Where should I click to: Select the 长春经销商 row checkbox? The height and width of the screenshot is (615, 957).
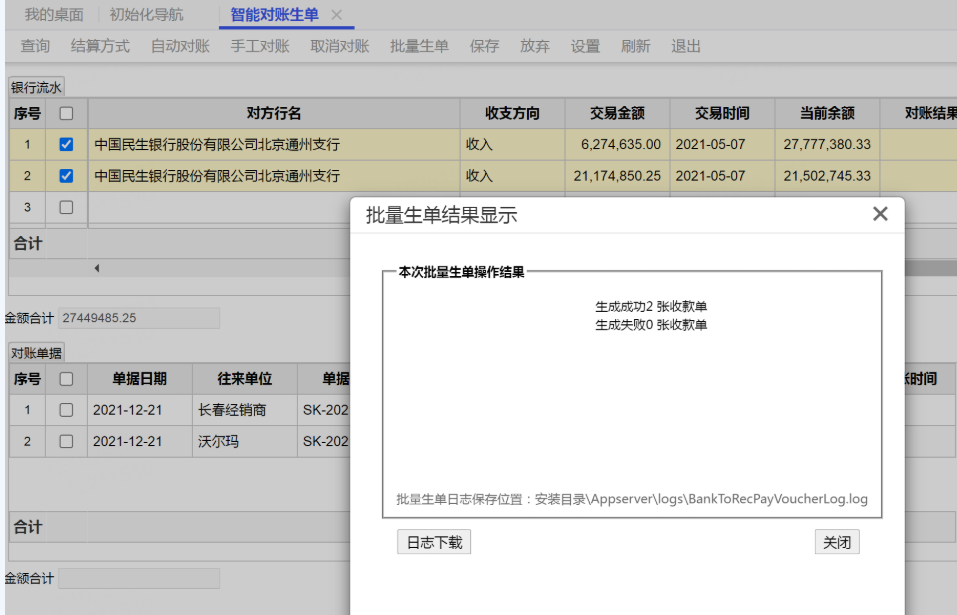(66, 410)
